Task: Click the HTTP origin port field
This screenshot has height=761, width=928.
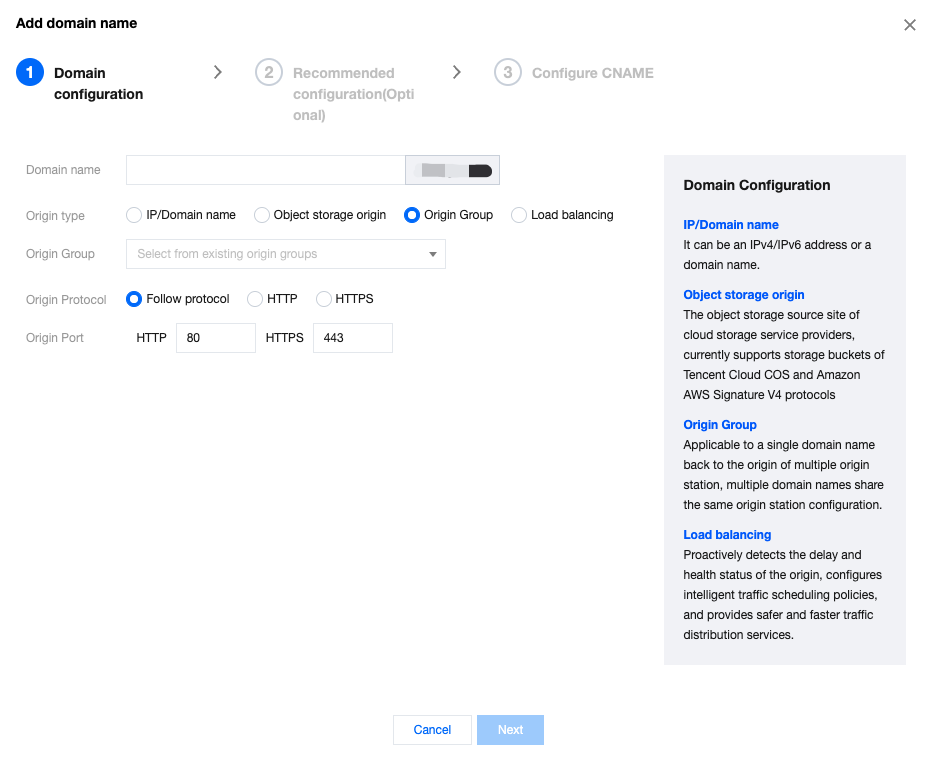Action: coord(215,338)
